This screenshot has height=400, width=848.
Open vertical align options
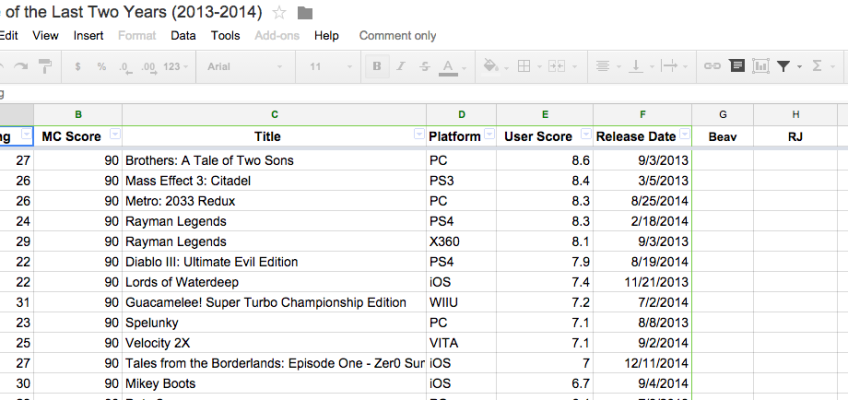pos(637,66)
